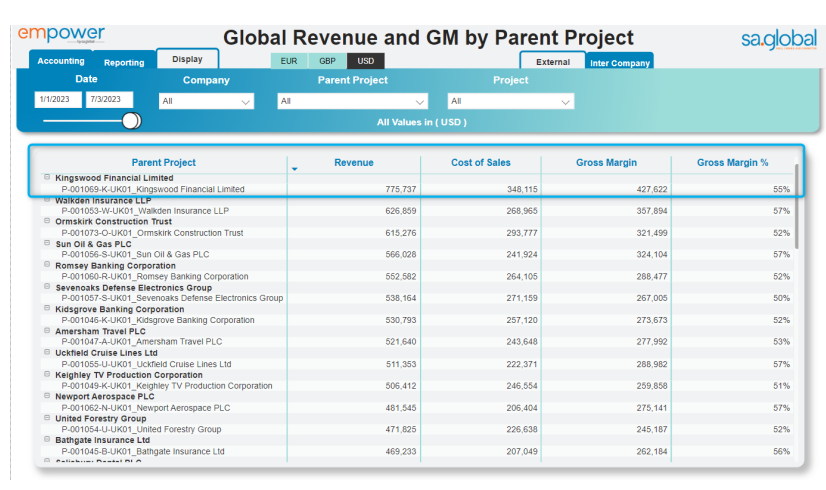Sort by the Gross Margin % column header

732,163
